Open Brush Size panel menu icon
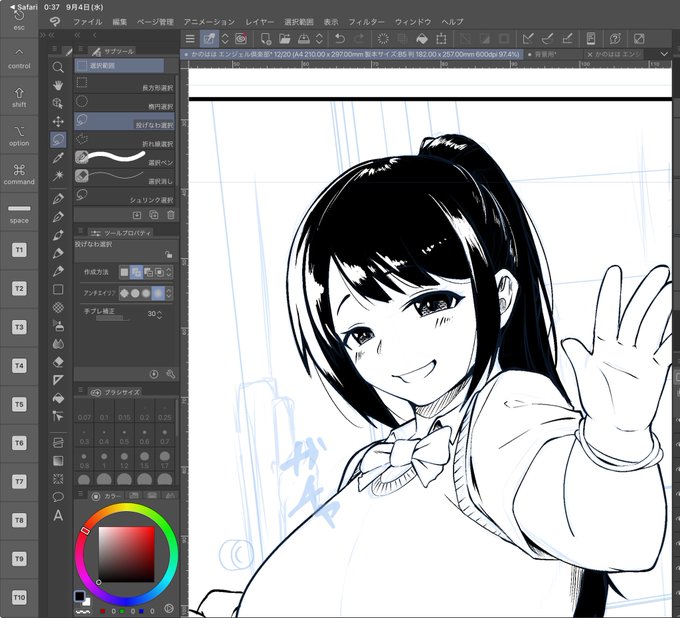Image resolution: width=680 pixels, height=618 pixels. 80,390
